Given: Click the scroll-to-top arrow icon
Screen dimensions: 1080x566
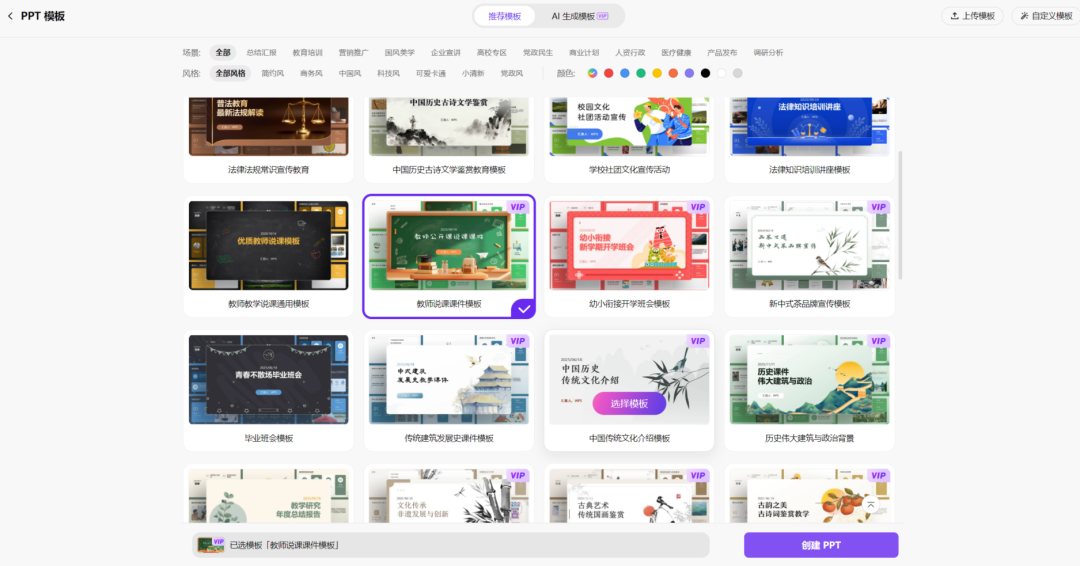Looking at the screenshot, I should pos(871,505).
